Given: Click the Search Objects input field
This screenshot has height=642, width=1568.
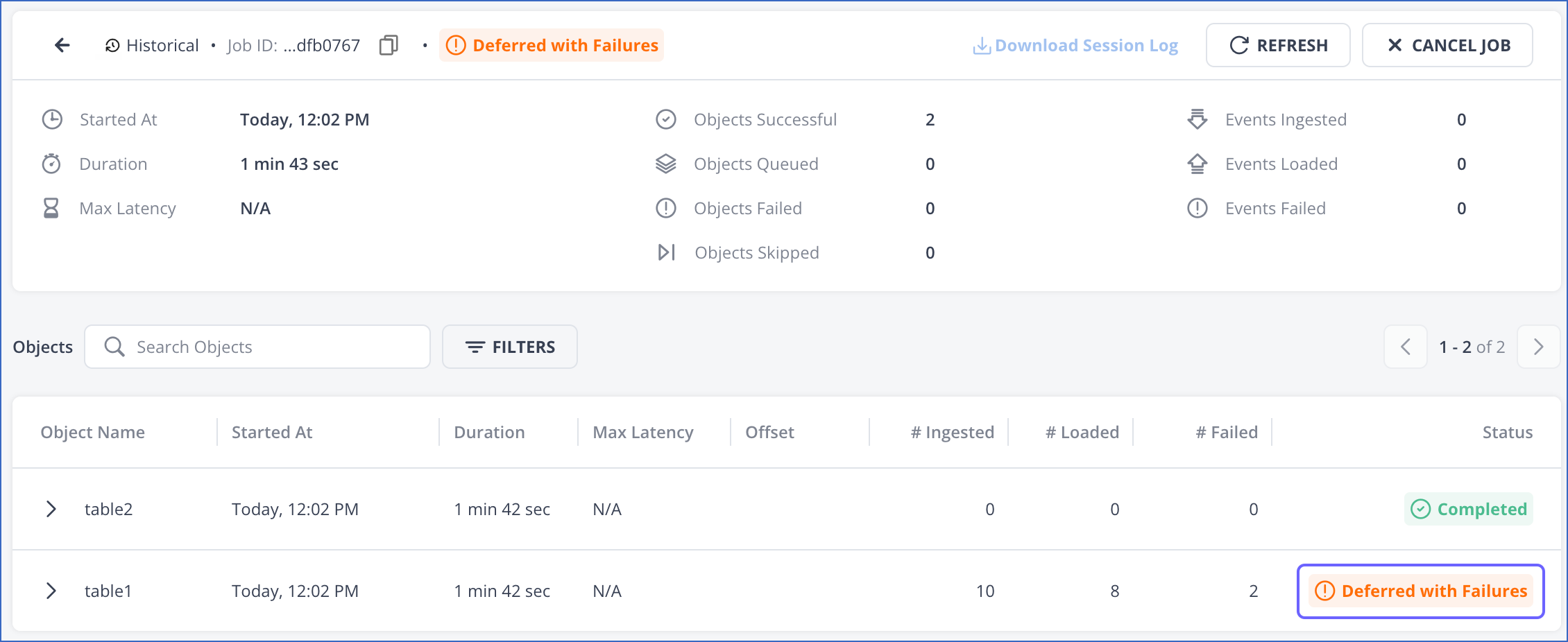Looking at the screenshot, I should pyautogui.click(x=257, y=347).
